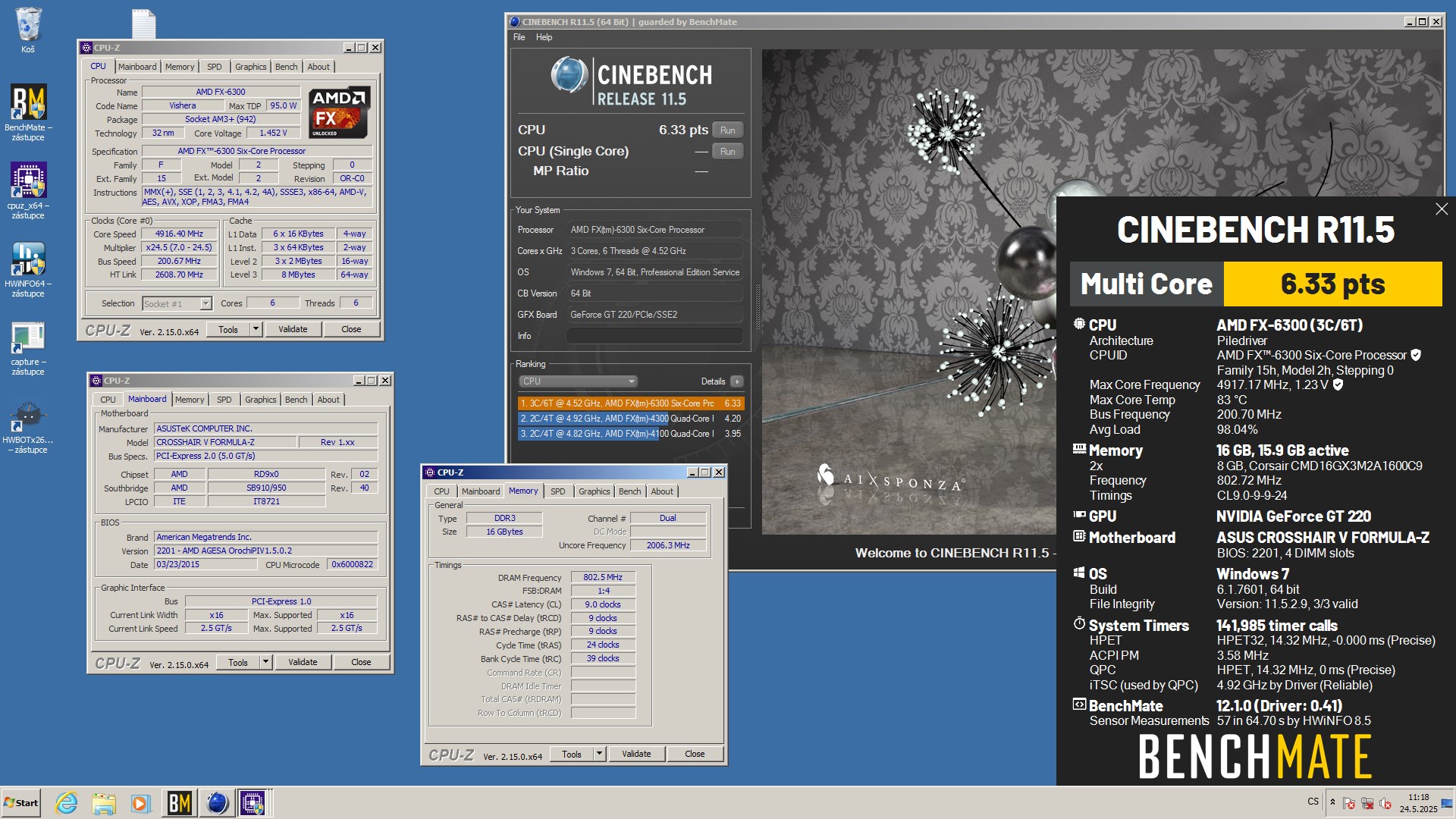Click the Cinebench window title icon
This screenshot has width=1456, height=819.
point(514,22)
